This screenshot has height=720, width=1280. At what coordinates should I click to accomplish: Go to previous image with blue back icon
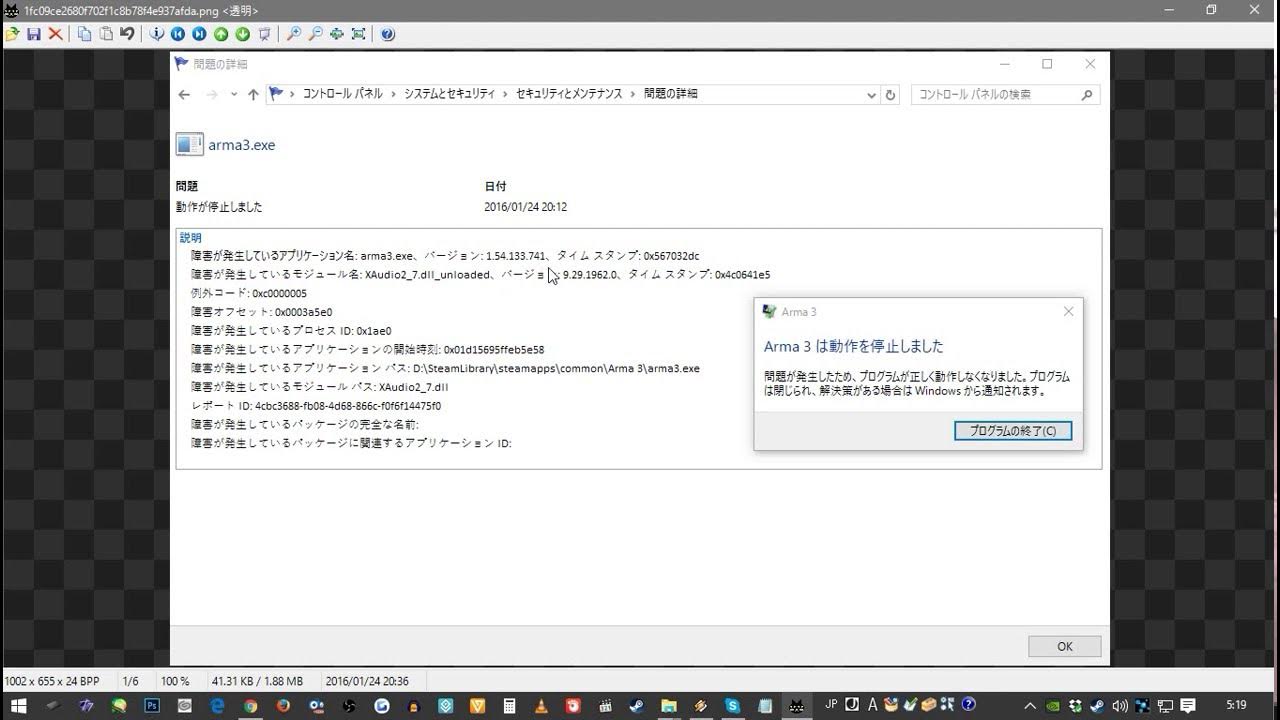coord(178,34)
